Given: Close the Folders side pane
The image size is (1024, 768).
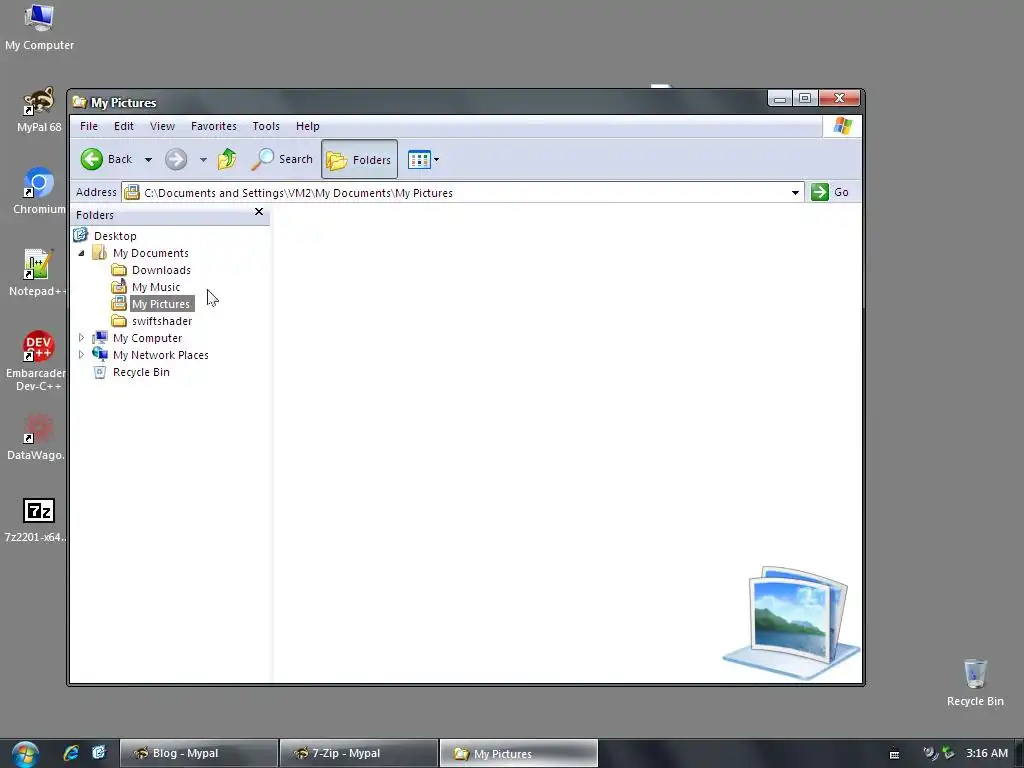Looking at the screenshot, I should click(x=259, y=212).
